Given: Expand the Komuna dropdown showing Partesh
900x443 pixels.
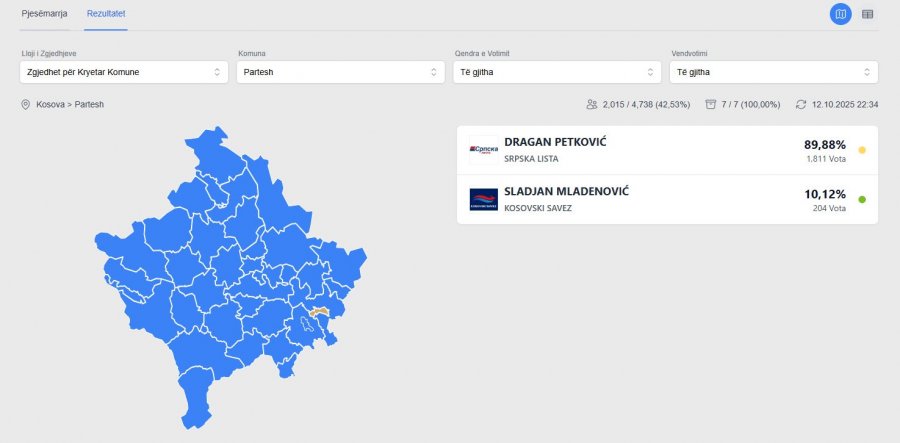Looking at the screenshot, I should 341,72.
